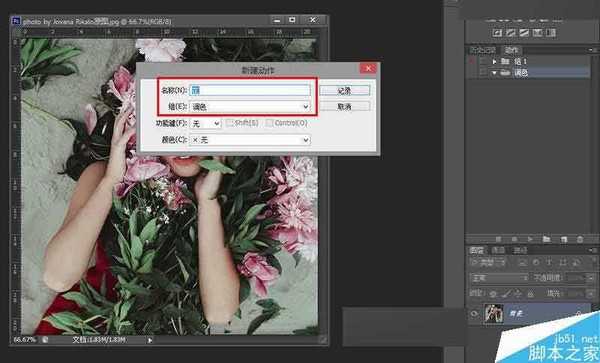Create new action set folder icon

[x=546, y=239]
